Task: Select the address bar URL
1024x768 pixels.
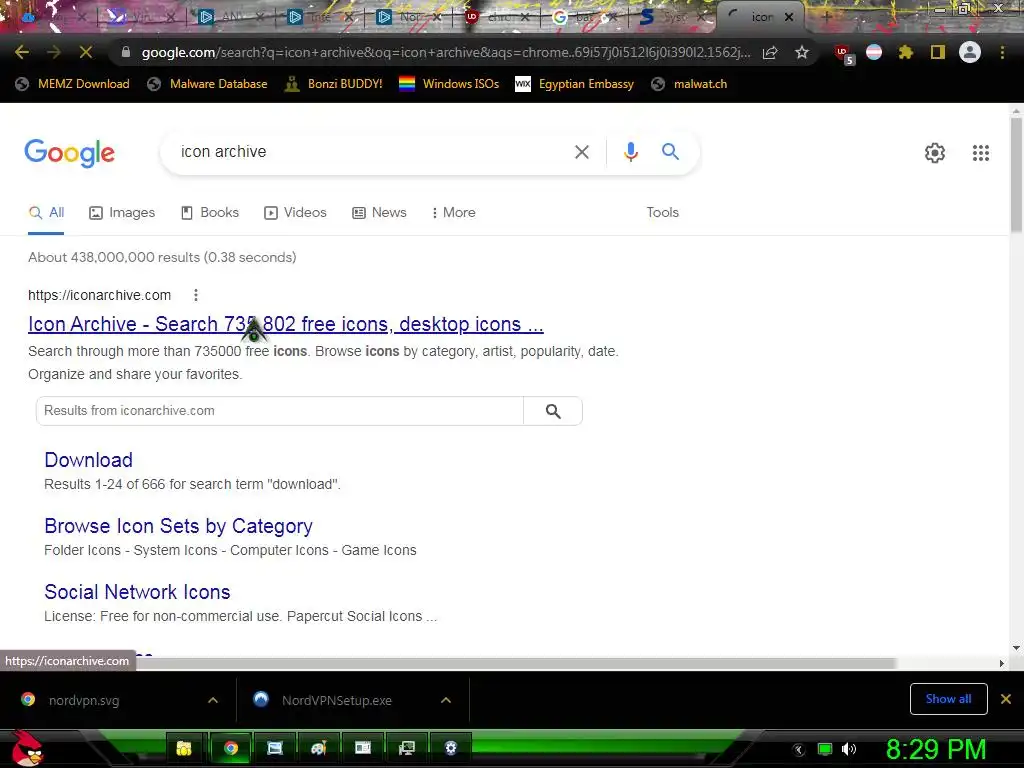Action: coord(446,52)
